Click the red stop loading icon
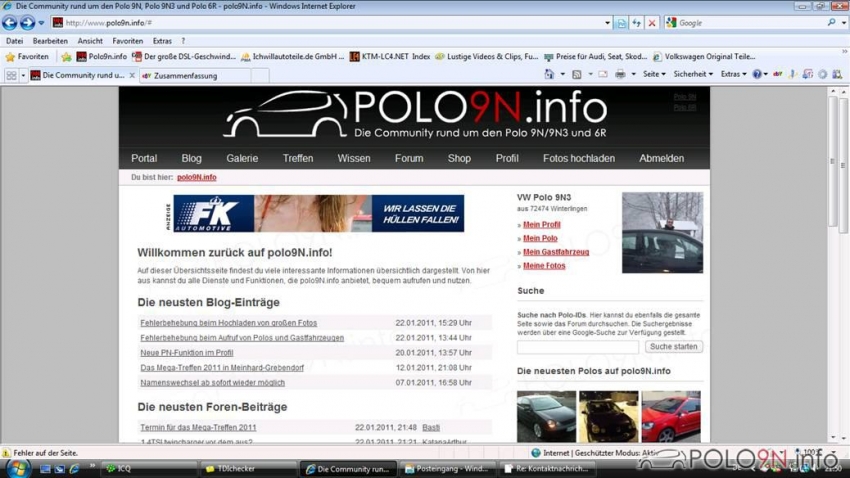 [652, 23]
